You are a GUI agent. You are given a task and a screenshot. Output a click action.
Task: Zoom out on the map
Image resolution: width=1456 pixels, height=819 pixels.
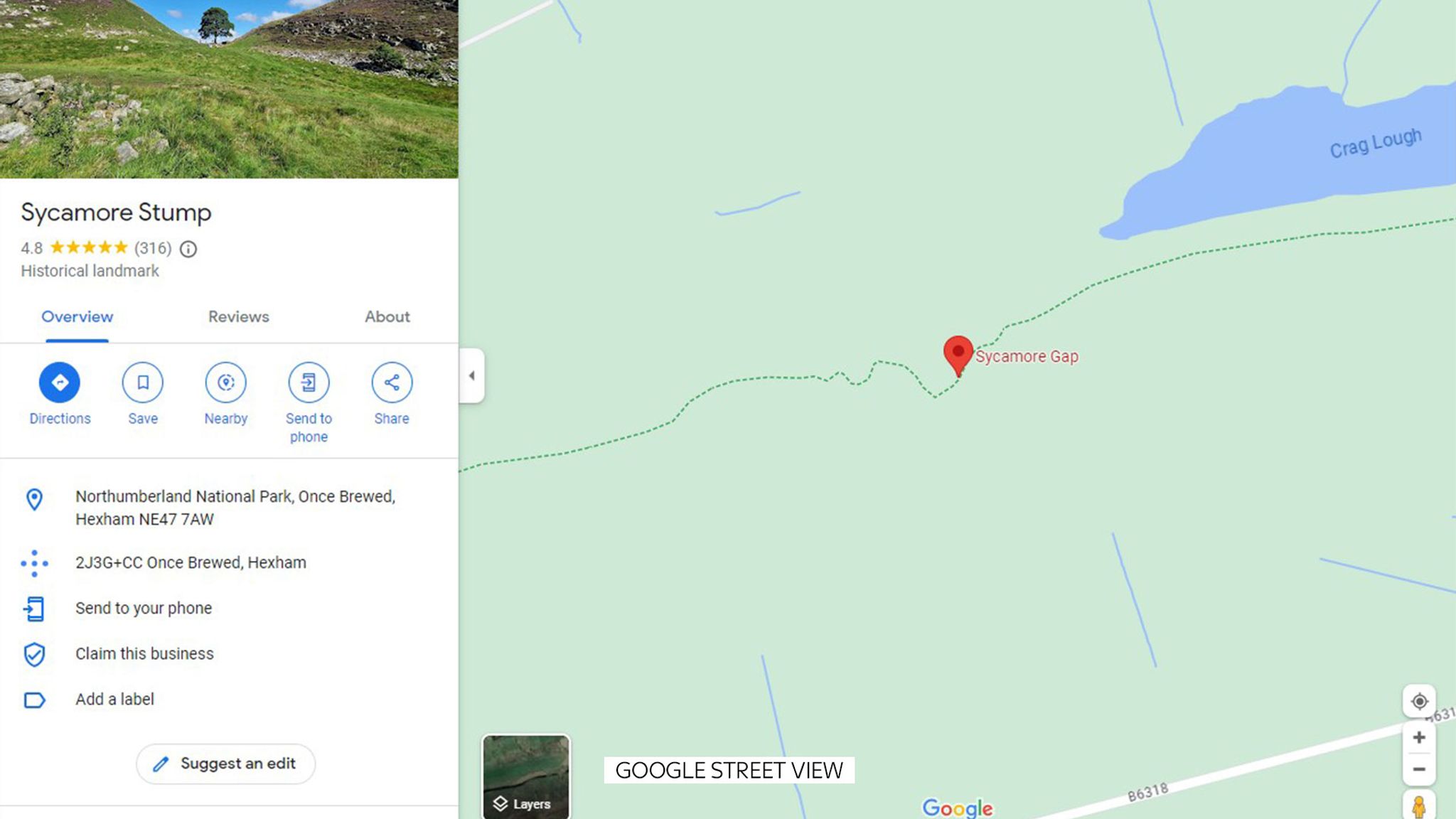coord(1419,769)
